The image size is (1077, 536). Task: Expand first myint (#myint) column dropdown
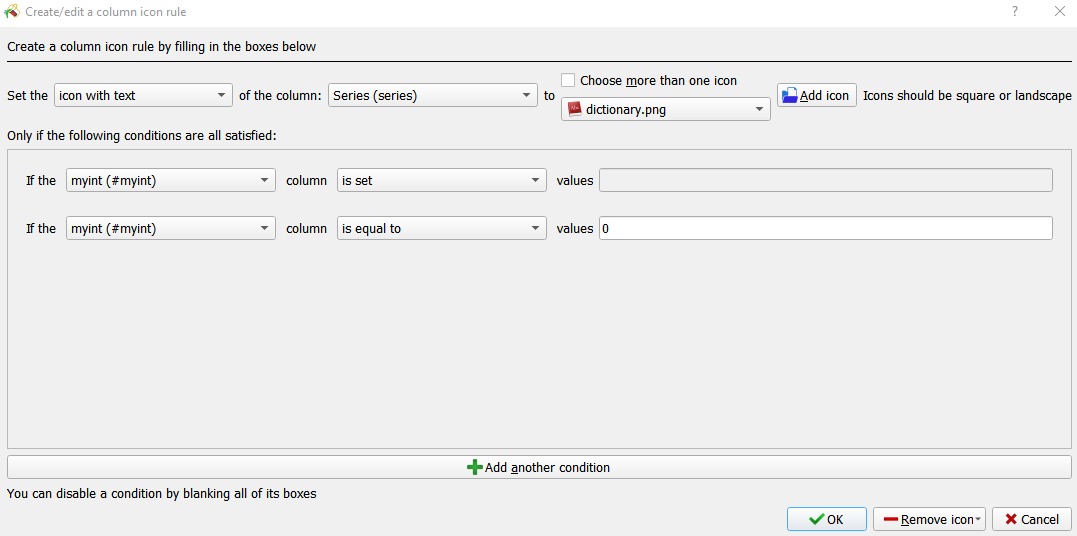[x=170, y=181]
